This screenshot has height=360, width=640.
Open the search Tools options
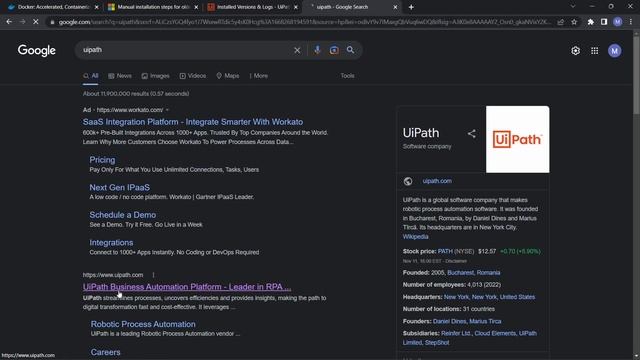[x=347, y=76]
